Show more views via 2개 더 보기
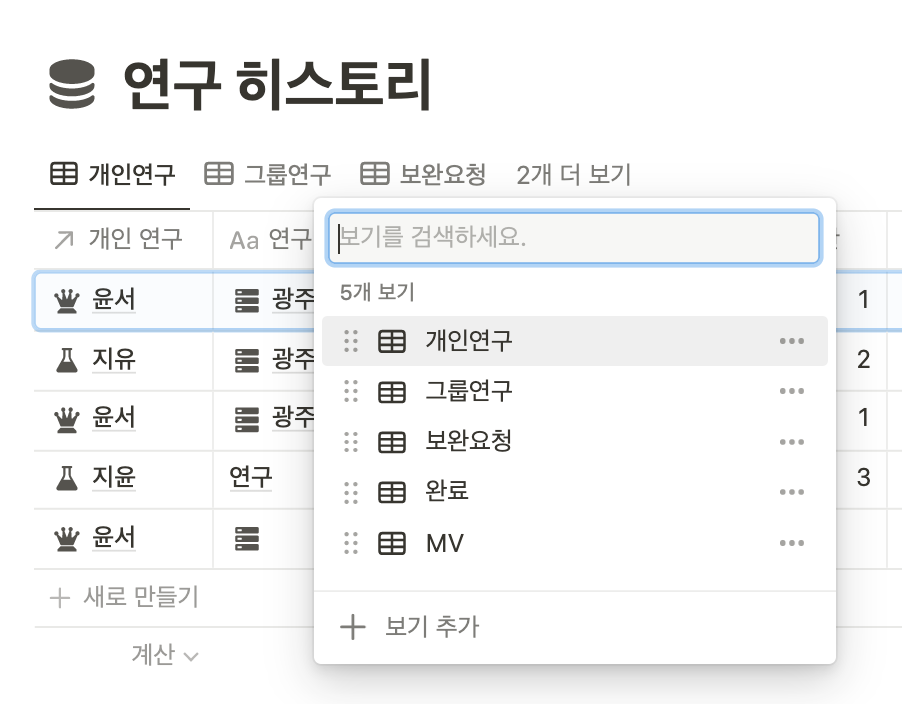The width and height of the screenshot is (902, 704). (x=574, y=173)
